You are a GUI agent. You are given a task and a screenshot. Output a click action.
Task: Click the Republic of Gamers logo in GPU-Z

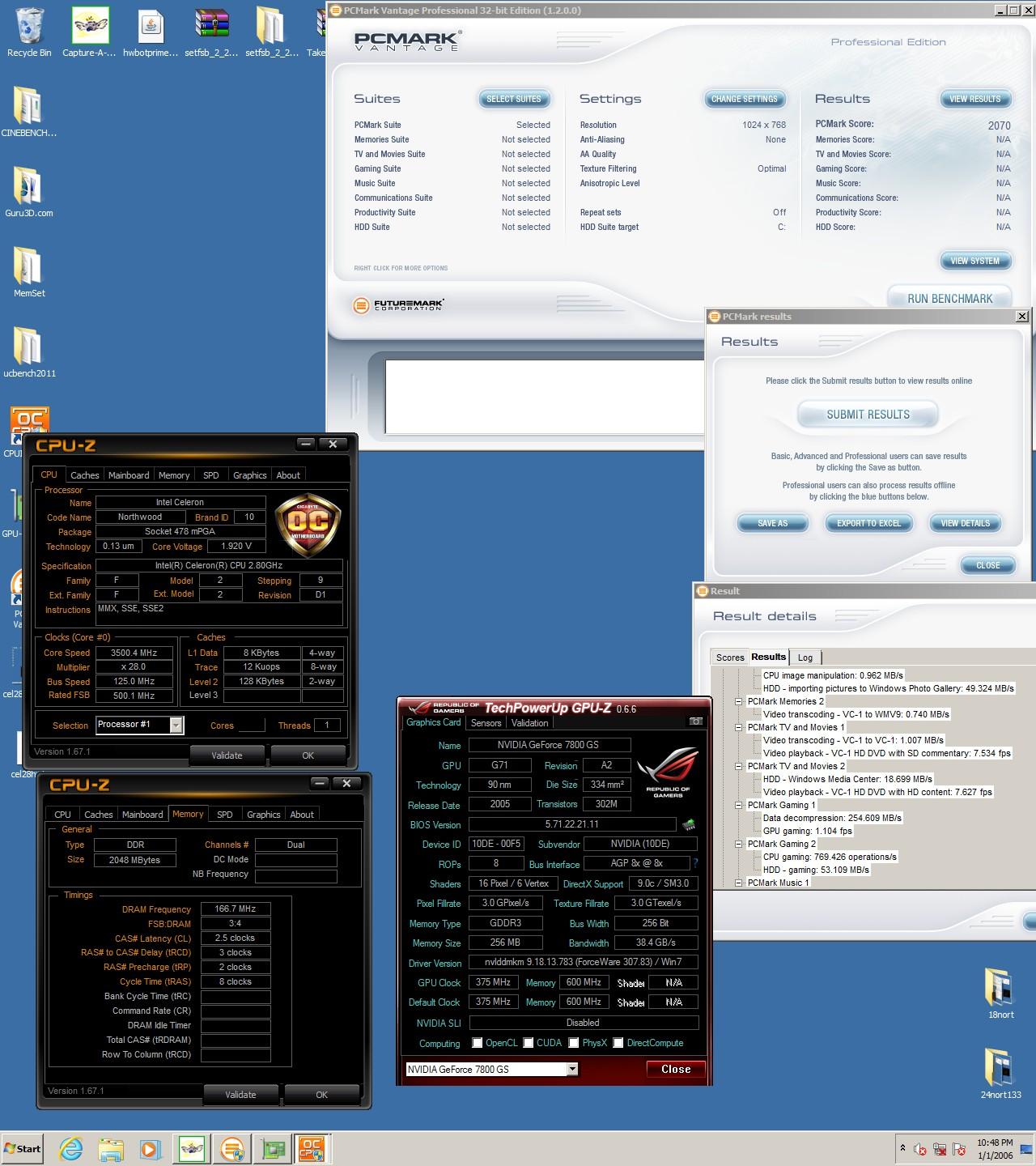pyautogui.click(x=668, y=771)
